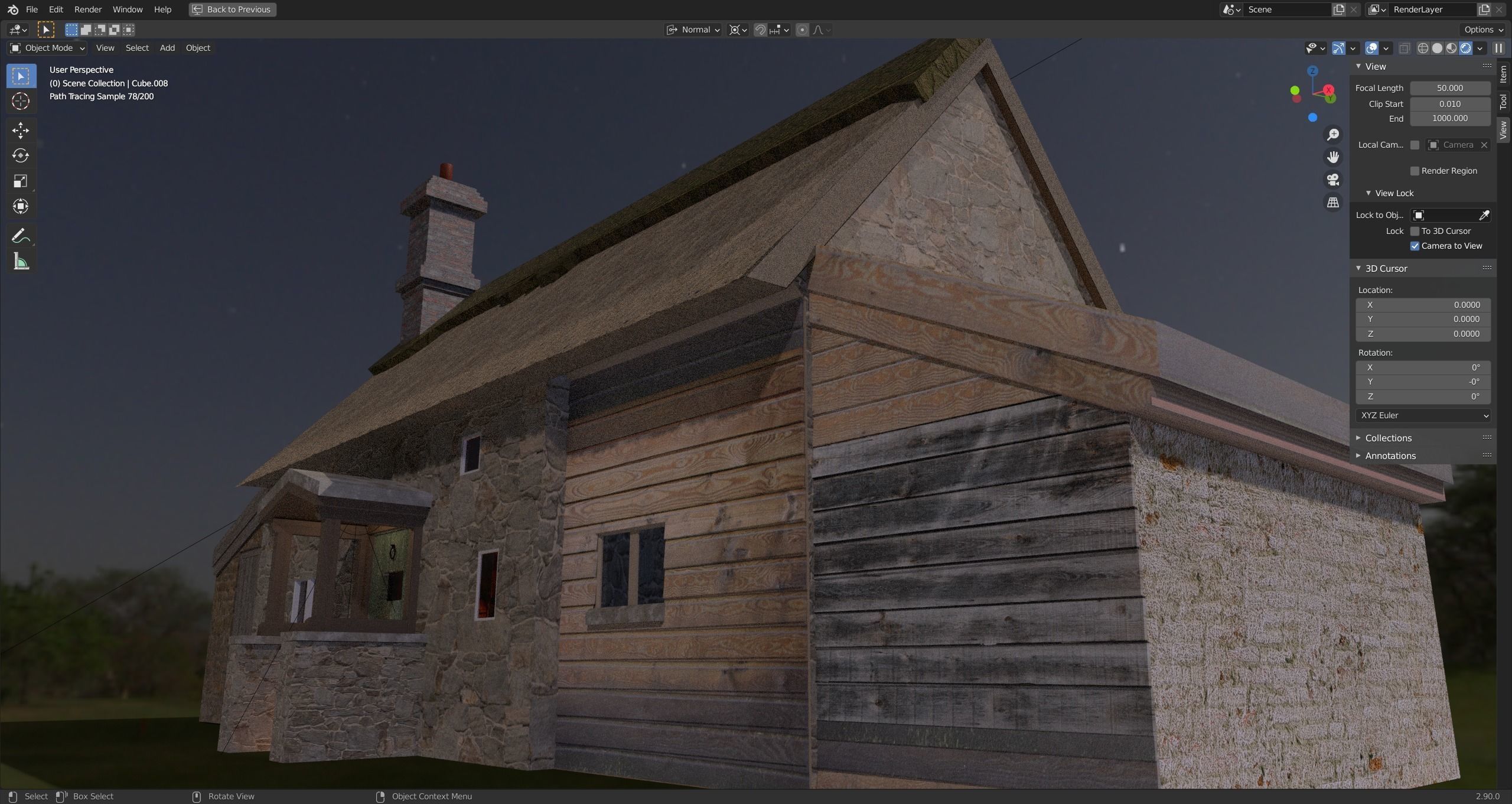Click the tweak select arrow tool icon
This screenshot has height=804, width=1512.
coord(45,30)
